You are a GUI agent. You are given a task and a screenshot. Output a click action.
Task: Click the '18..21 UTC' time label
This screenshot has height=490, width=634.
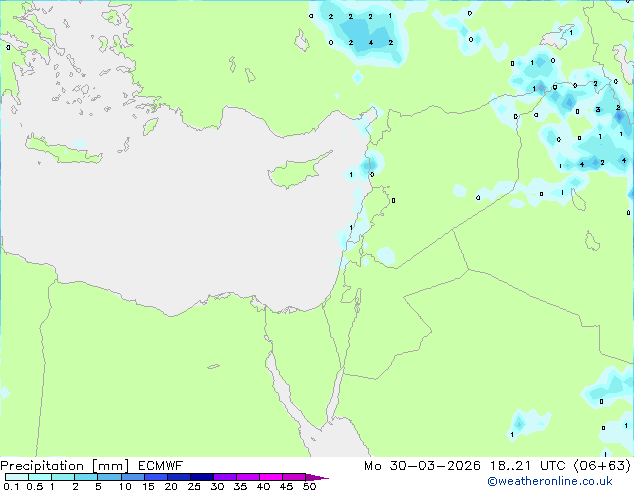click(528, 466)
